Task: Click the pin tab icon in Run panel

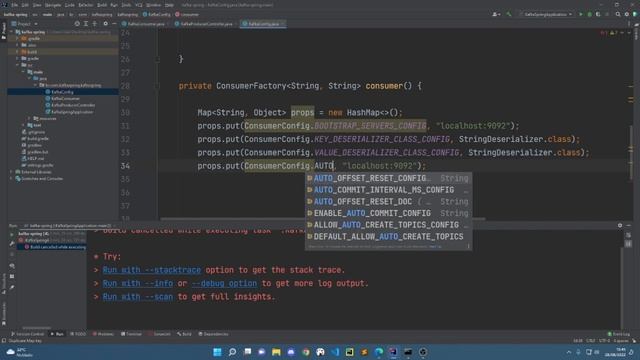Action: (11, 287)
